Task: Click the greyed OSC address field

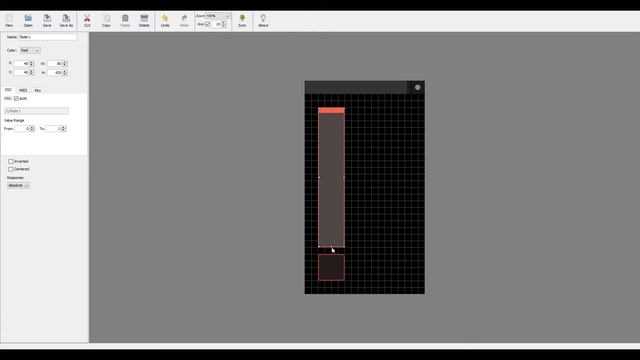Action: (x=36, y=111)
